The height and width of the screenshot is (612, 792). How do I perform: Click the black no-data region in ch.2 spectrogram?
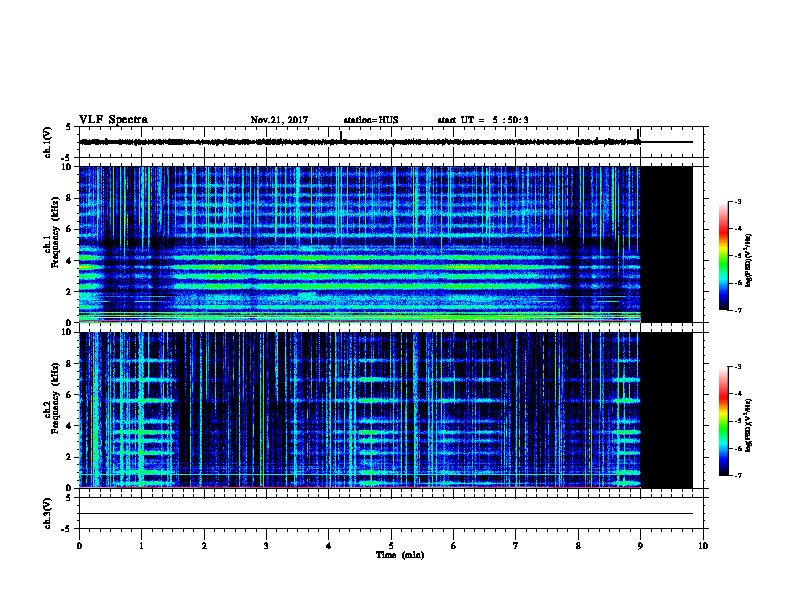pyautogui.click(x=666, y=410)
